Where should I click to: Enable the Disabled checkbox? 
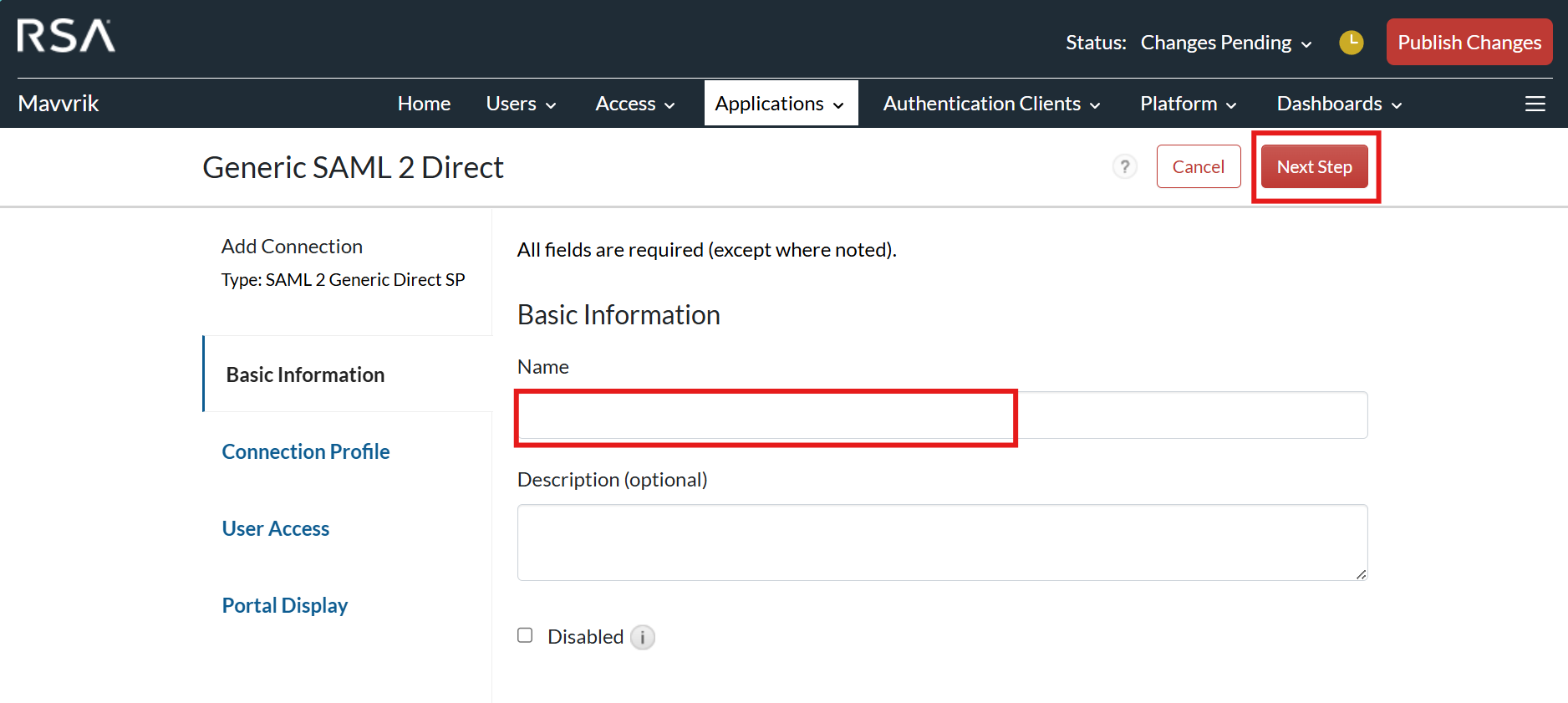point(525,635)
